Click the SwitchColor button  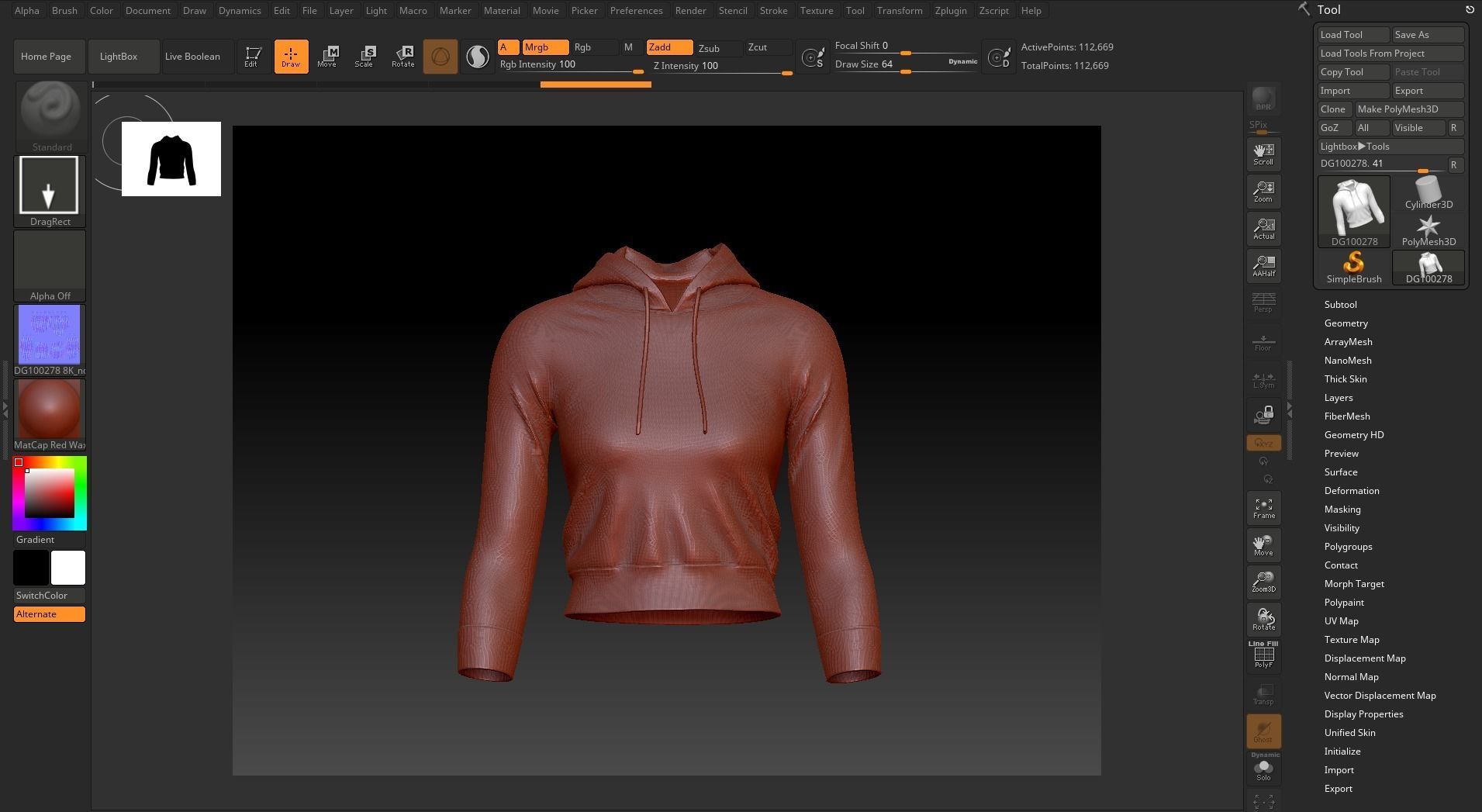coord(50,596)
